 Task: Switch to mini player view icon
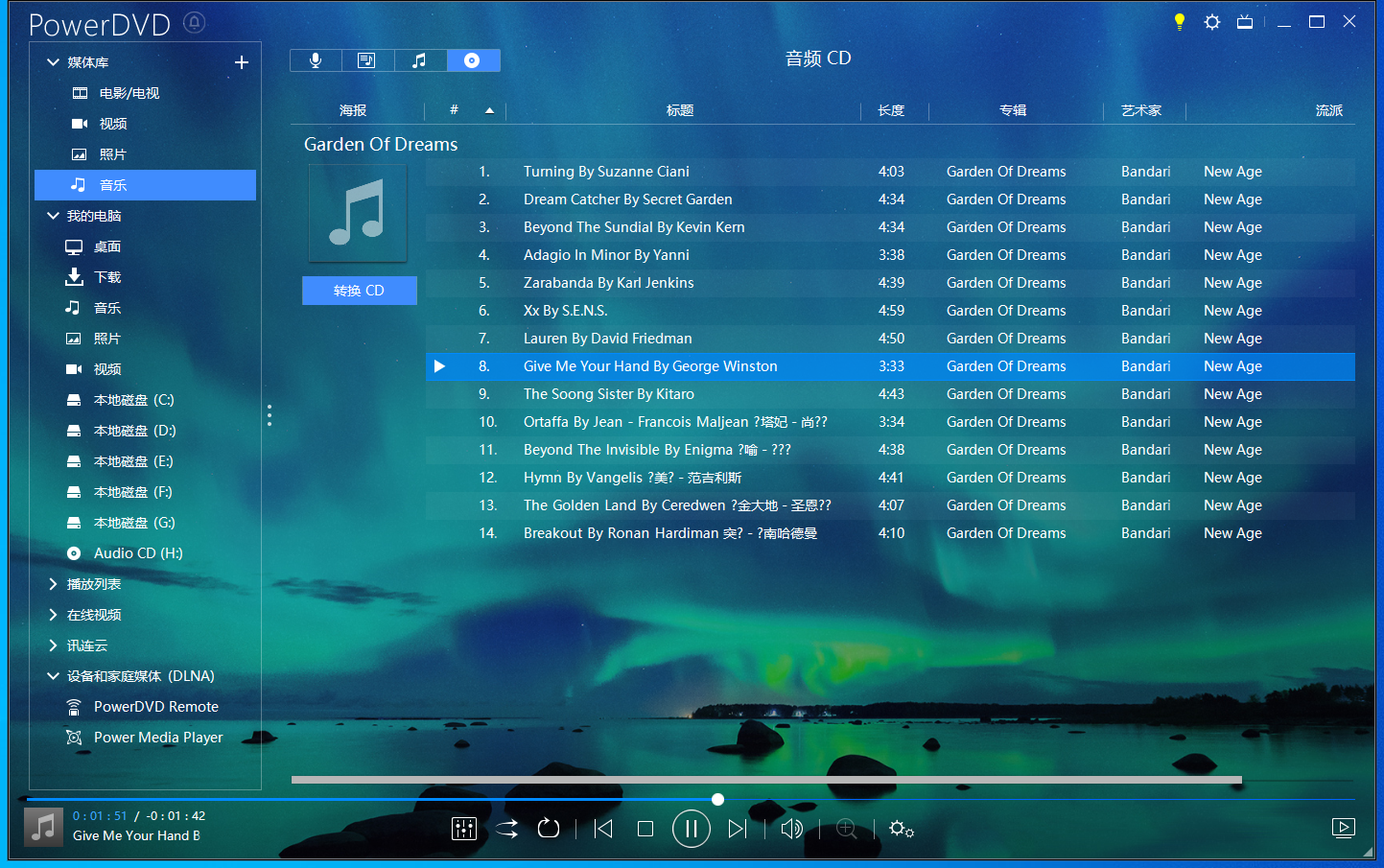click(1344, 828)
